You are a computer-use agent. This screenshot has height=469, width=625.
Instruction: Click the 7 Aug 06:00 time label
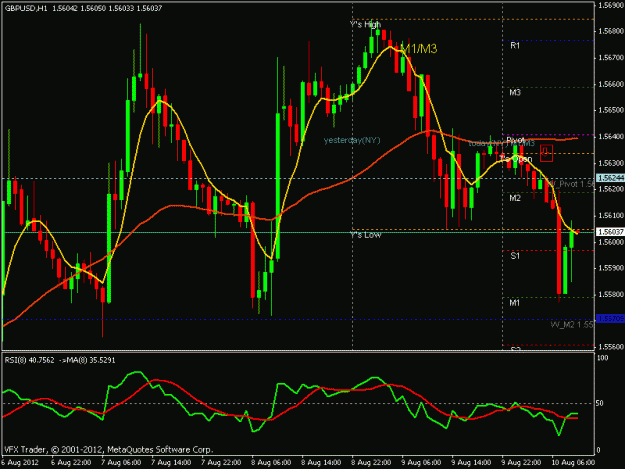(x=121, y=463)
